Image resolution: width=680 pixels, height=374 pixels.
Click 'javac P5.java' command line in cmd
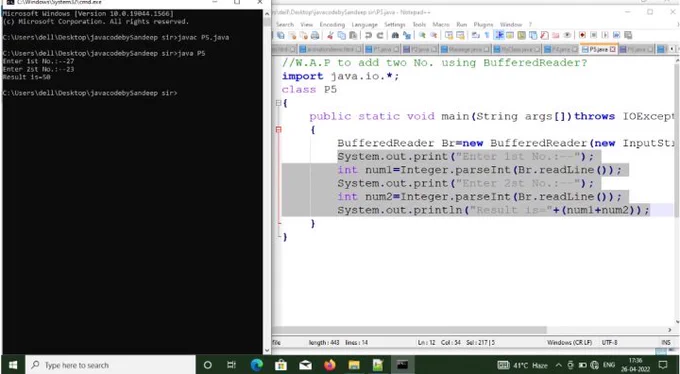(x=115, y=37)
